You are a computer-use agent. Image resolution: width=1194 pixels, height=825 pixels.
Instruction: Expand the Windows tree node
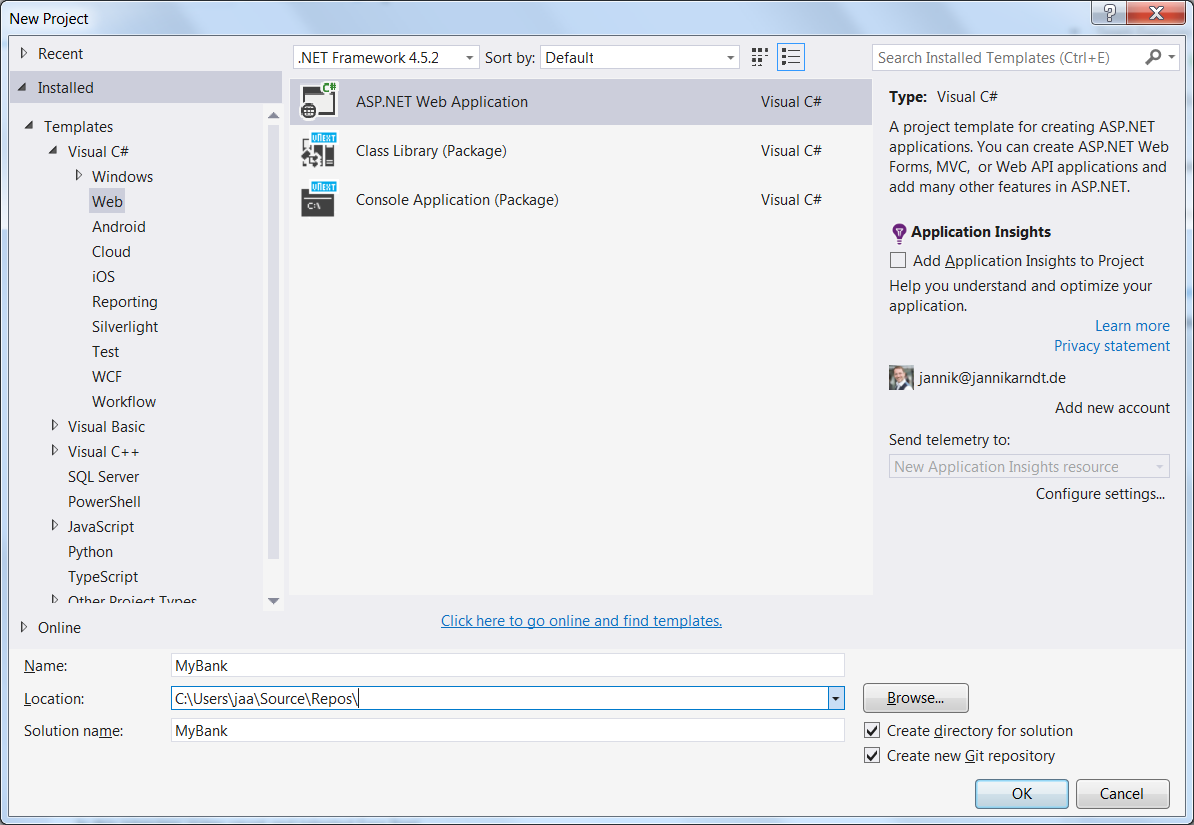click(x=78, y=176)
